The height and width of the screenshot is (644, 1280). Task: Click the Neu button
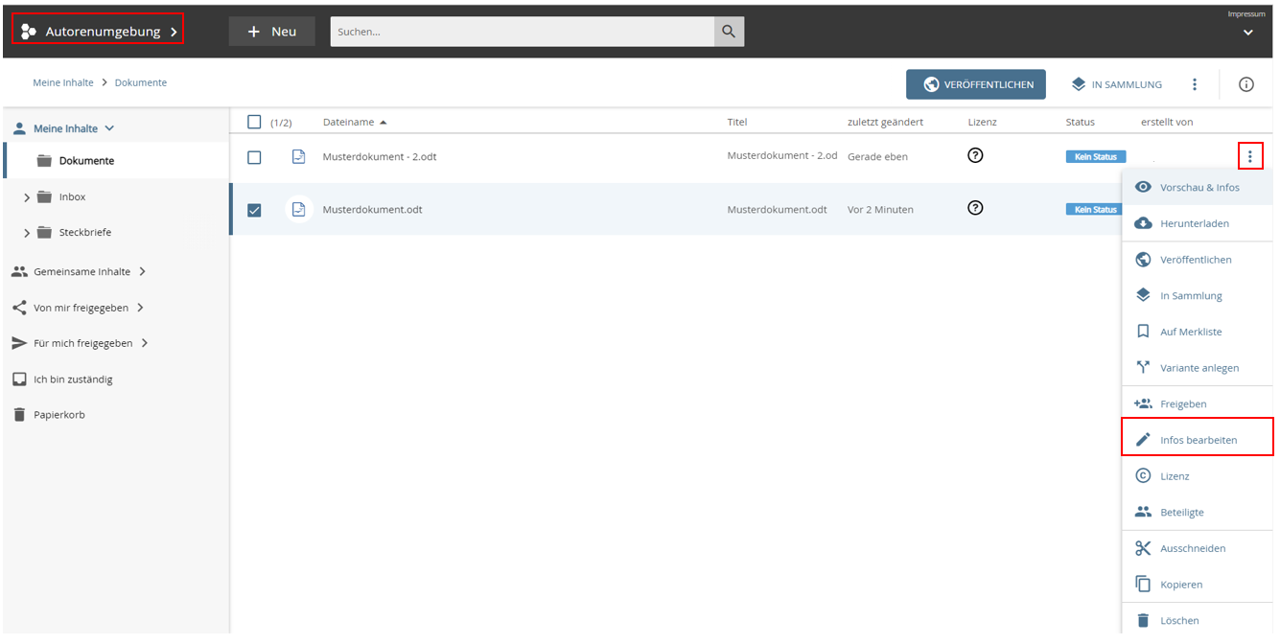pyautogui.click(x=272, y=31)
